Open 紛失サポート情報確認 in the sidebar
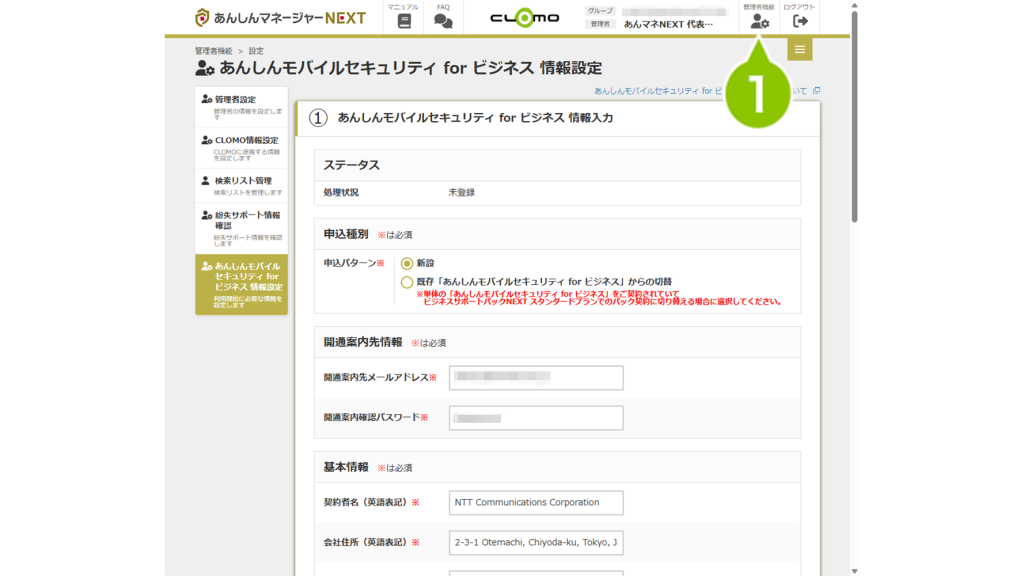The image size is (1024, 576). point(241,228)
